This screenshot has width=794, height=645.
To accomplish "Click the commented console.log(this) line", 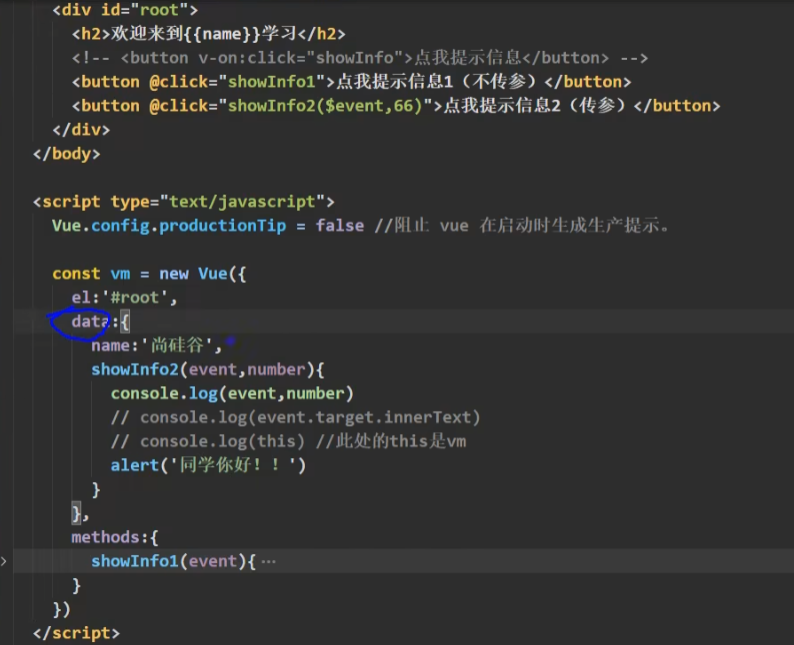I will 288,441.
